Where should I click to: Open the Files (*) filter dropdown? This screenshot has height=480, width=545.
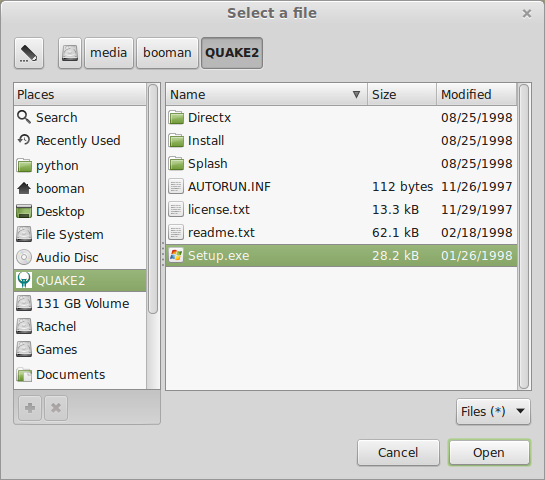point(494,412)
